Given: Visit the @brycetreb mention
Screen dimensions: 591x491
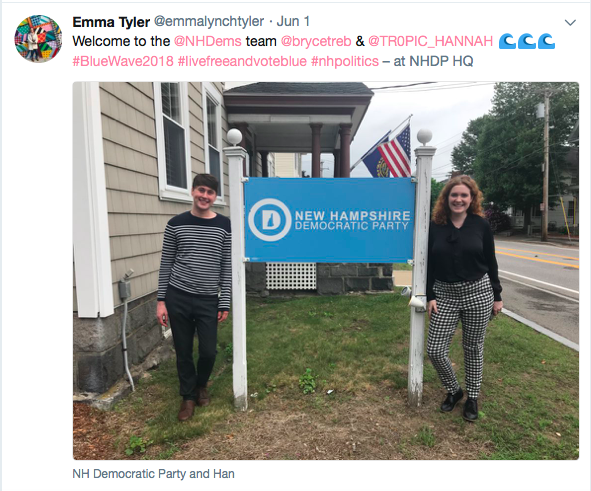Looking at the screenshot, I should click(x=316, y=41).
